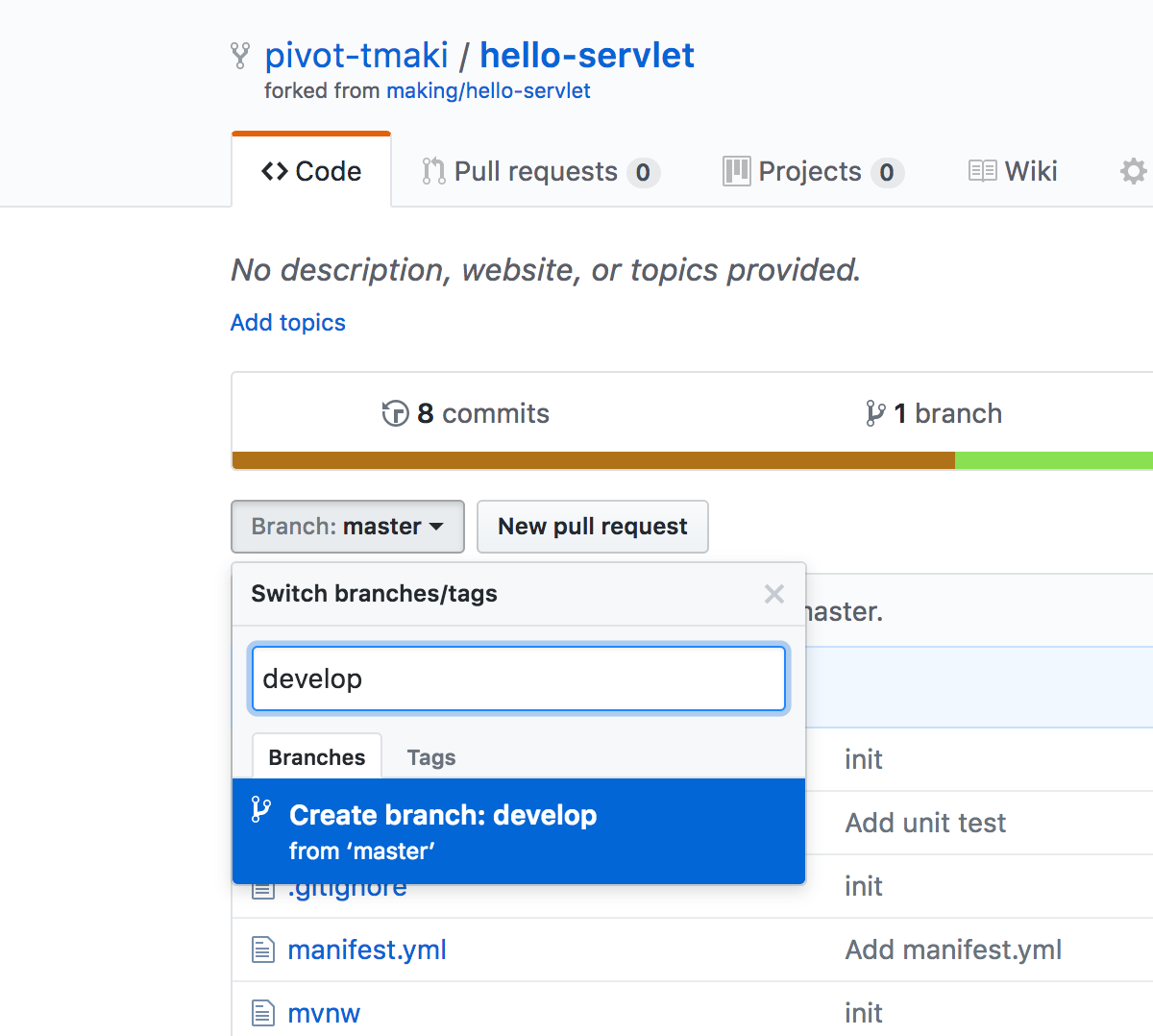This screenshot has height=1036, width=1153.
Task: Click the Wiki book icon
Action: (982, 171)
